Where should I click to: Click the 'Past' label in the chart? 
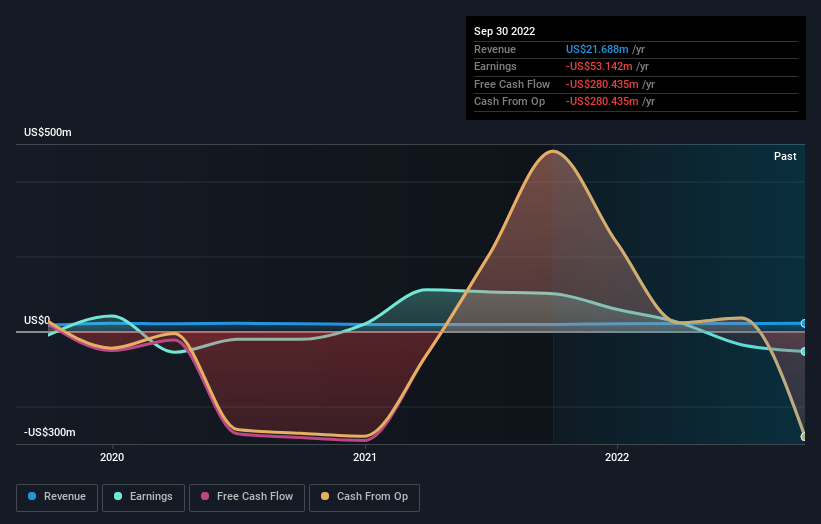785,157
